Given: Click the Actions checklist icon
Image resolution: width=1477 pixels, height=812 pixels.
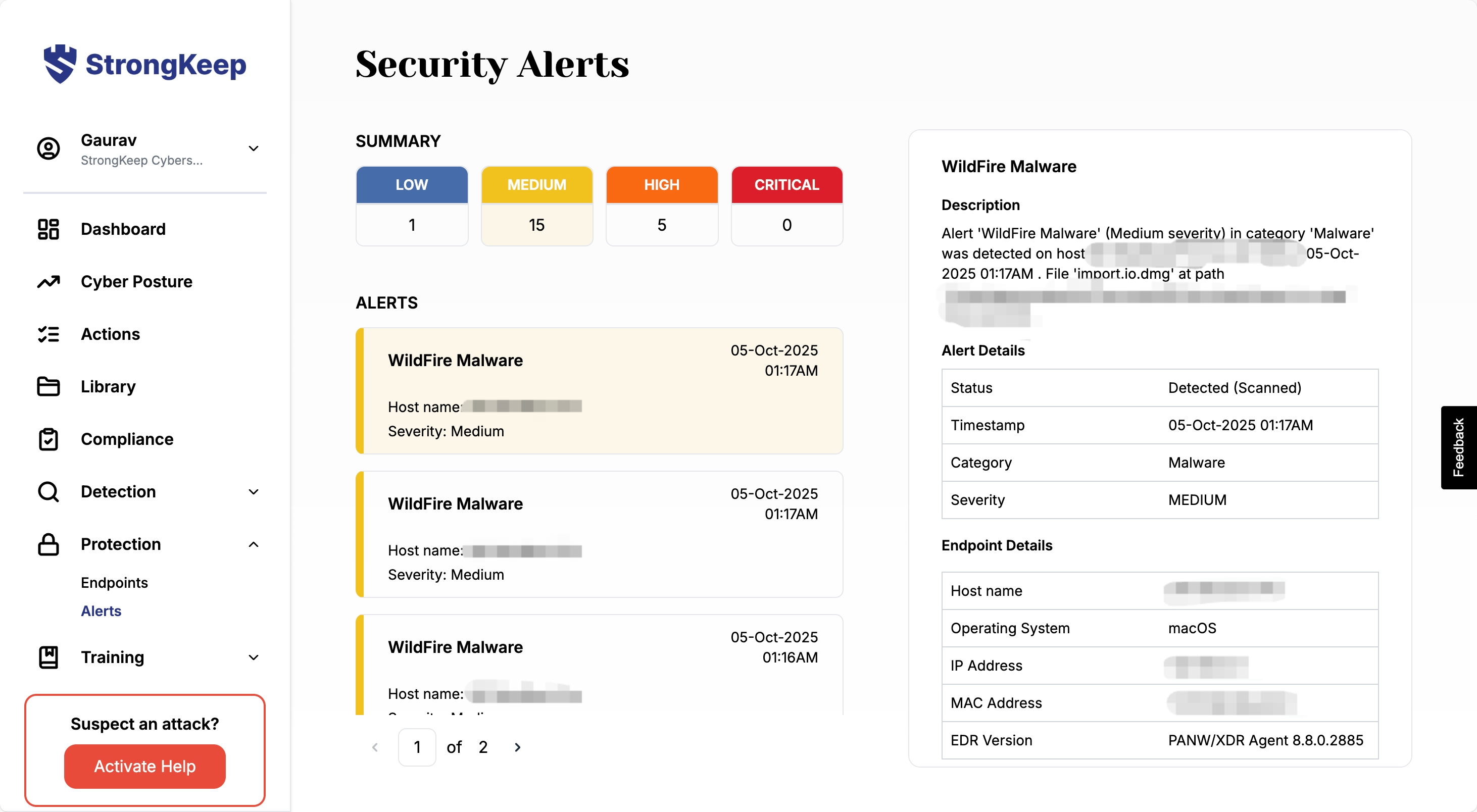Looking at the screenshot, I should 48,334.
